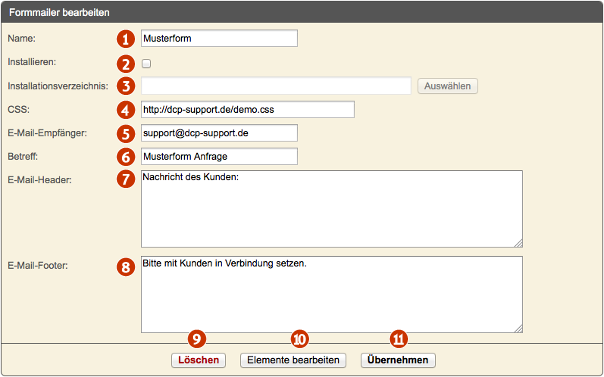This screenshot has width=604, height=377.
Task: Grab the E-Mail-Header textarea resize handle
Action: [518, 243]
